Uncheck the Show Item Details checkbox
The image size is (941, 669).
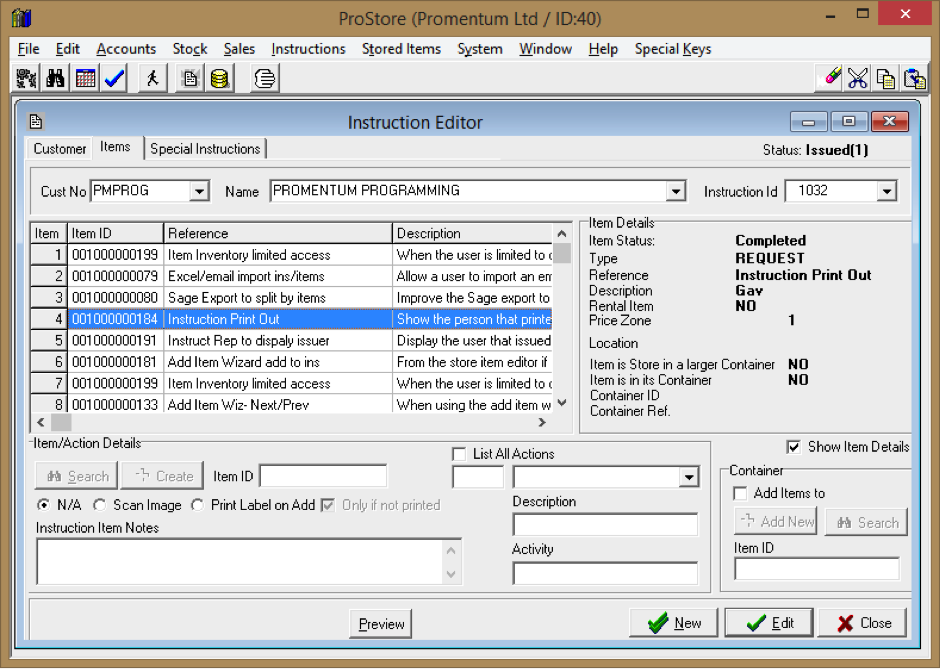click(x=793, y=447)
